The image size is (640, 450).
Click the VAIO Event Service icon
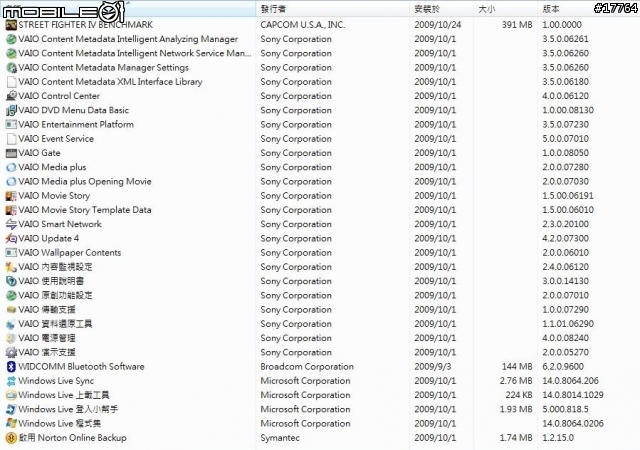11,139
